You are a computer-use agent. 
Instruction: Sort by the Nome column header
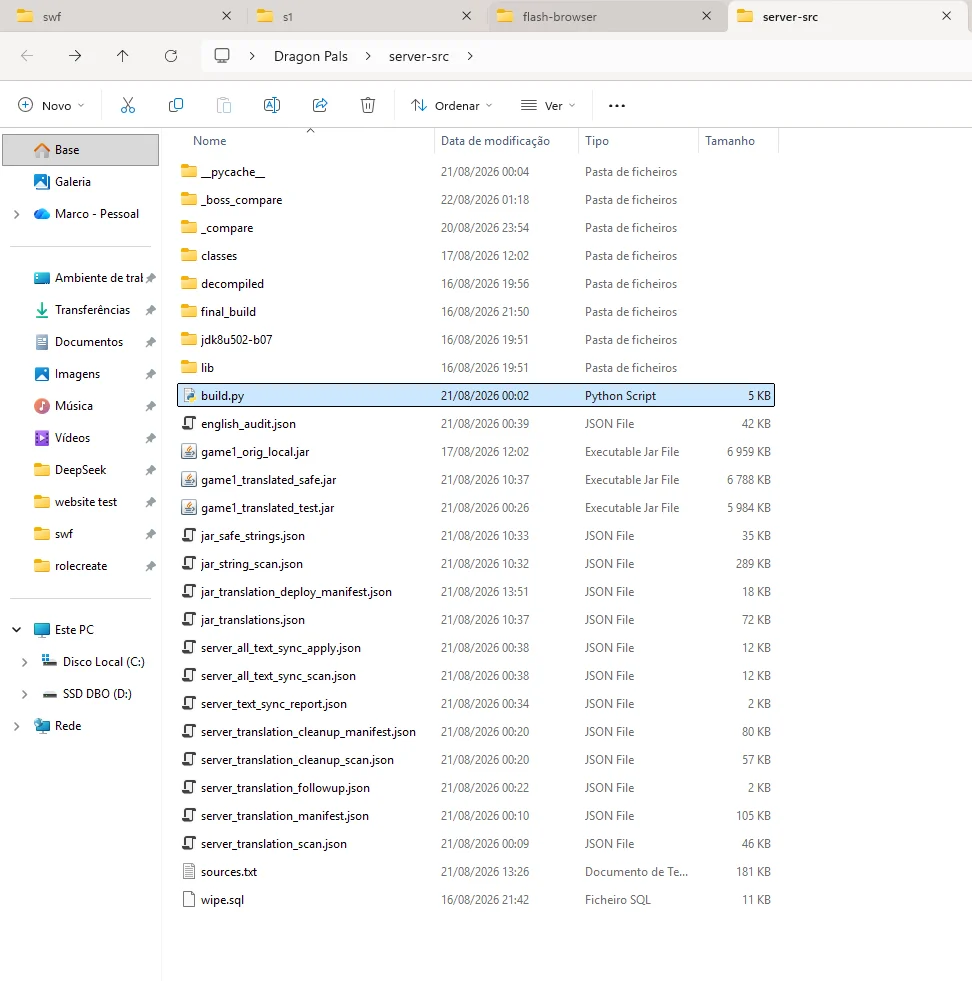(x=210, y=141)
